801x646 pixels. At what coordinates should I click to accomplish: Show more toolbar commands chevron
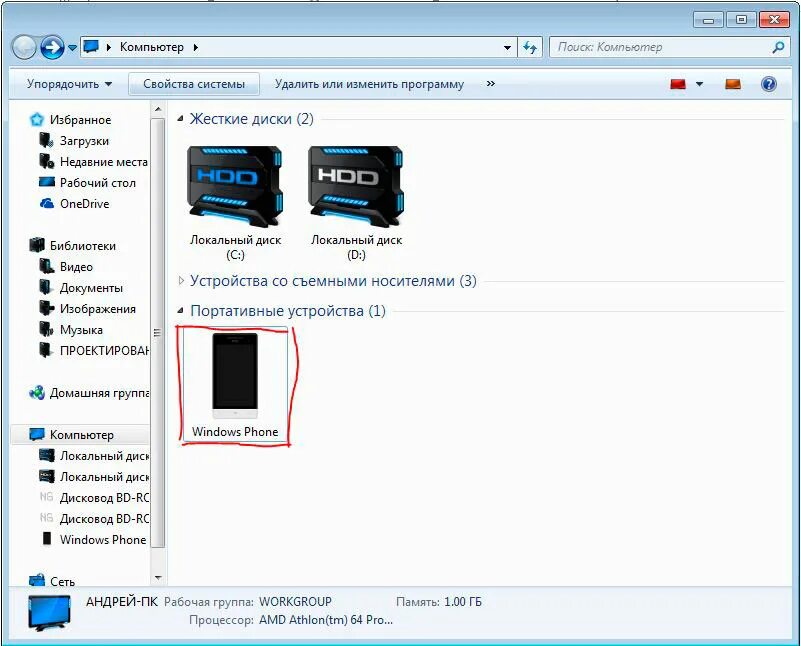click(490, 83)
